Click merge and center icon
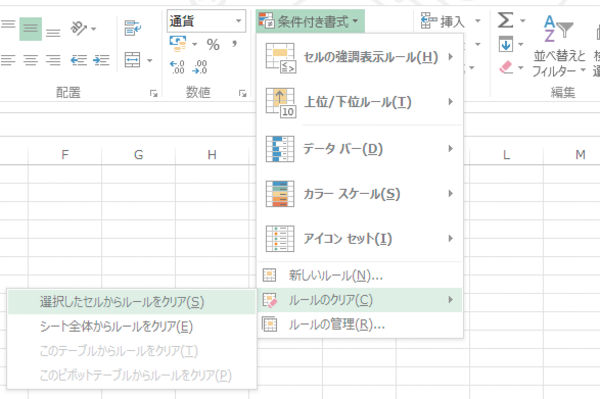The image size is (600, 399). pos(132,60)
